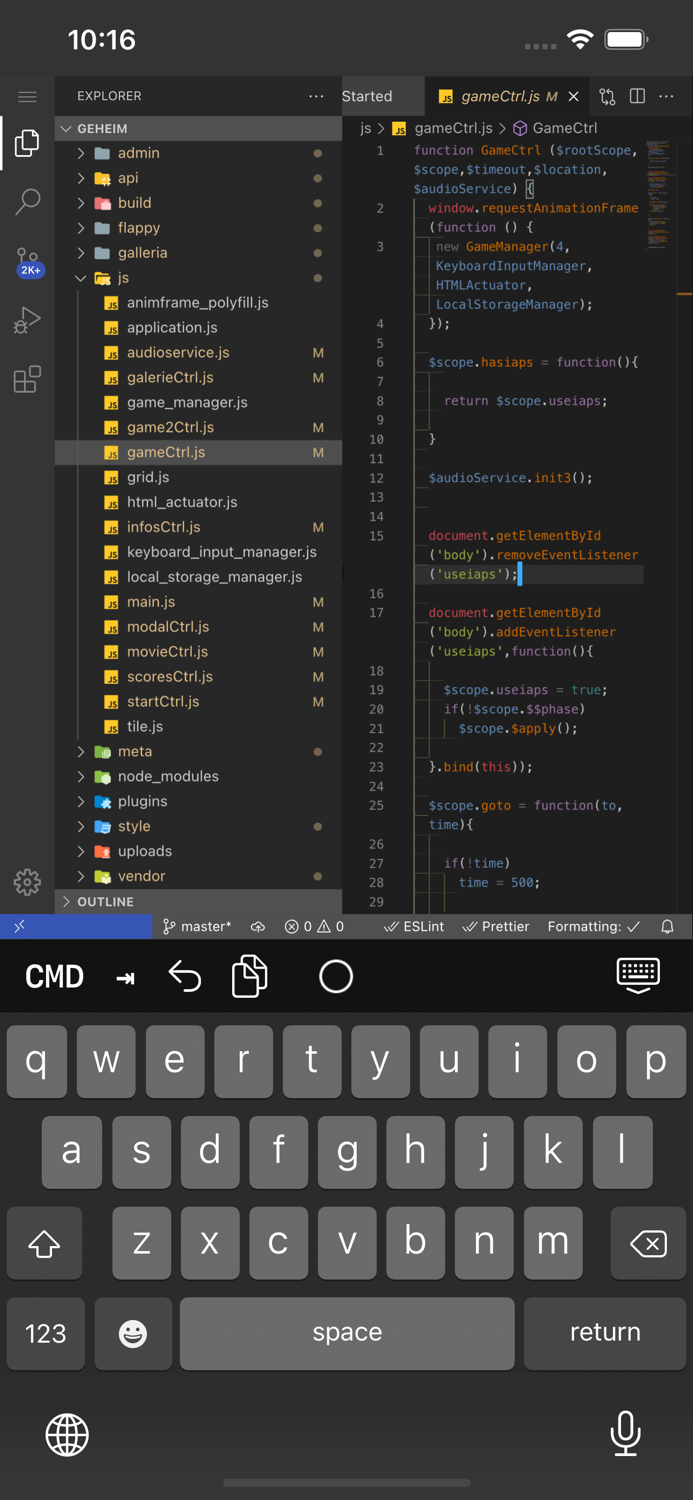The width and height of the screenshot is (693, 1500).
Task: Open Settings with the gear icon
Action: [x=27, y=882]
